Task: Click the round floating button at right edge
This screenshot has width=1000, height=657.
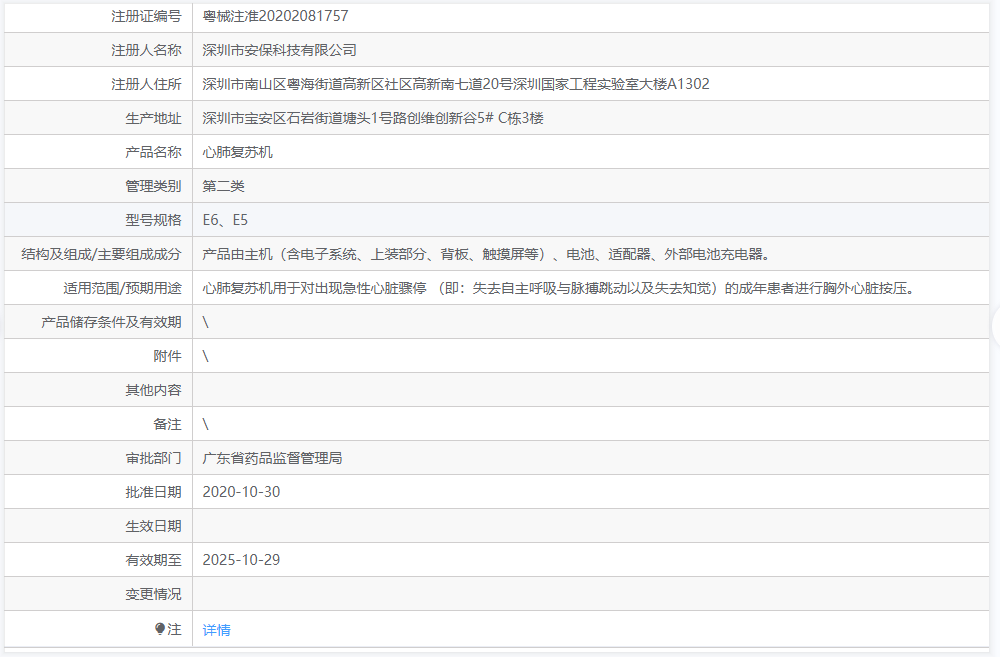Action: pyautogui.click(x=996, y=327)
